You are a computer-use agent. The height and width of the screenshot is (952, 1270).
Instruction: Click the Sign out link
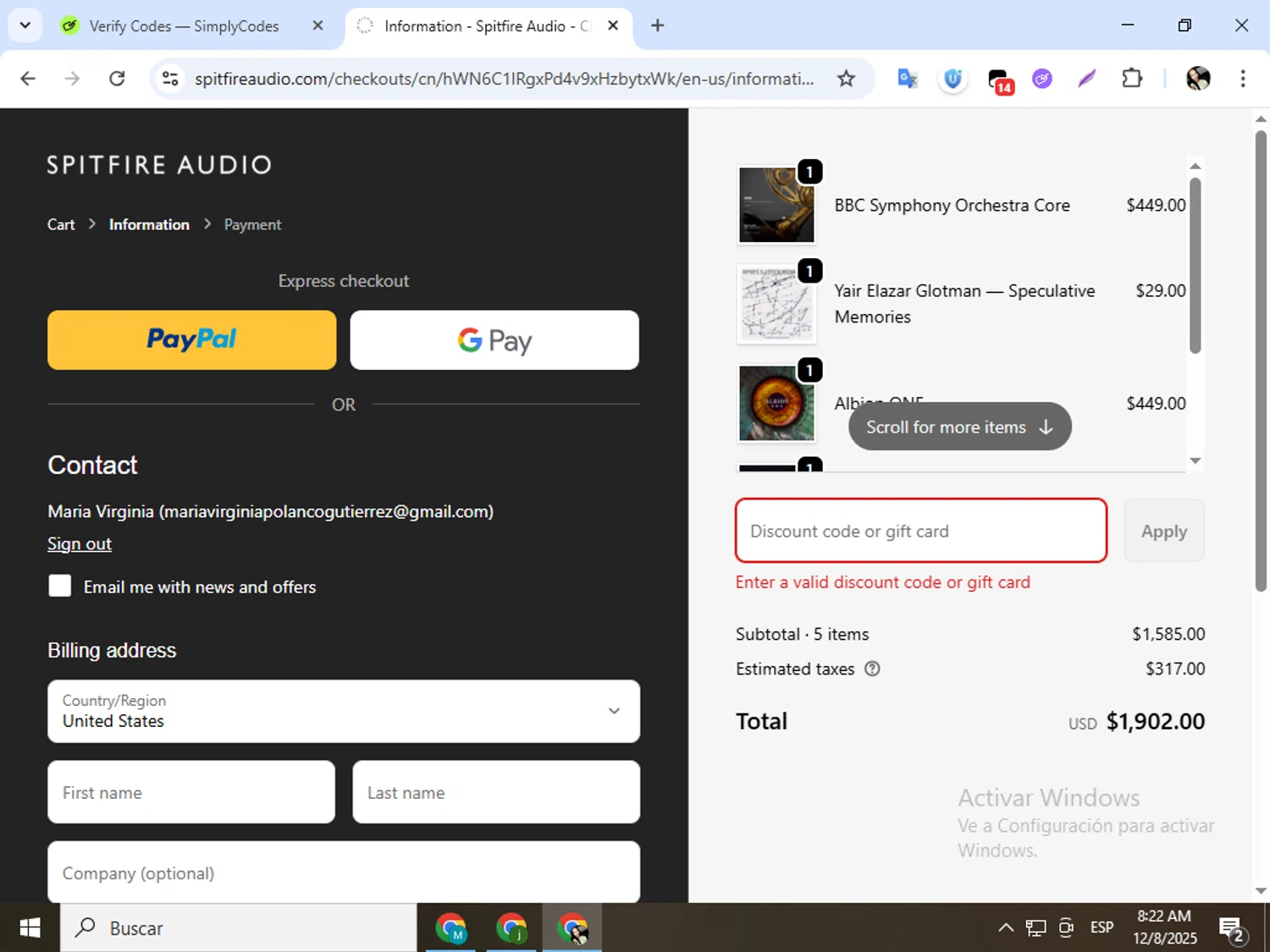(x=80, y=543)
